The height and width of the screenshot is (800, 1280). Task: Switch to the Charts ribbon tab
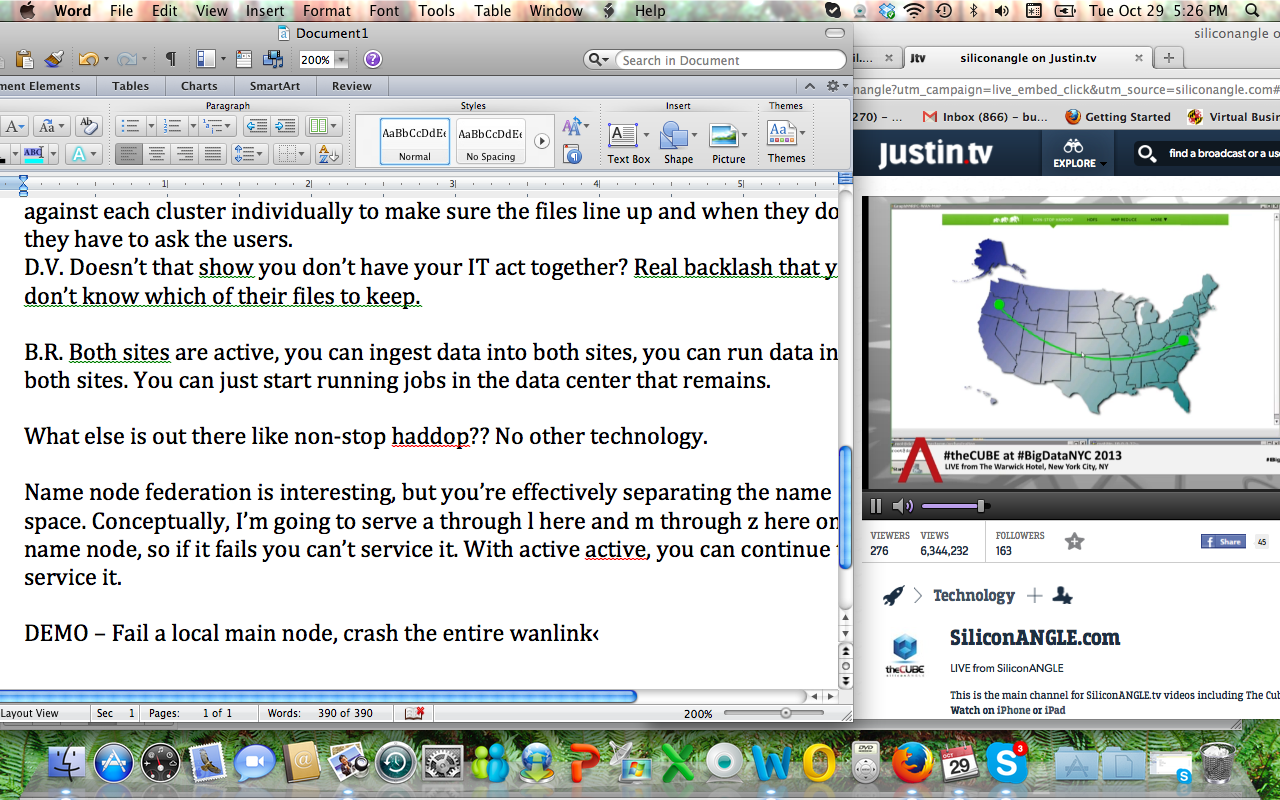[x=199, y=86]
